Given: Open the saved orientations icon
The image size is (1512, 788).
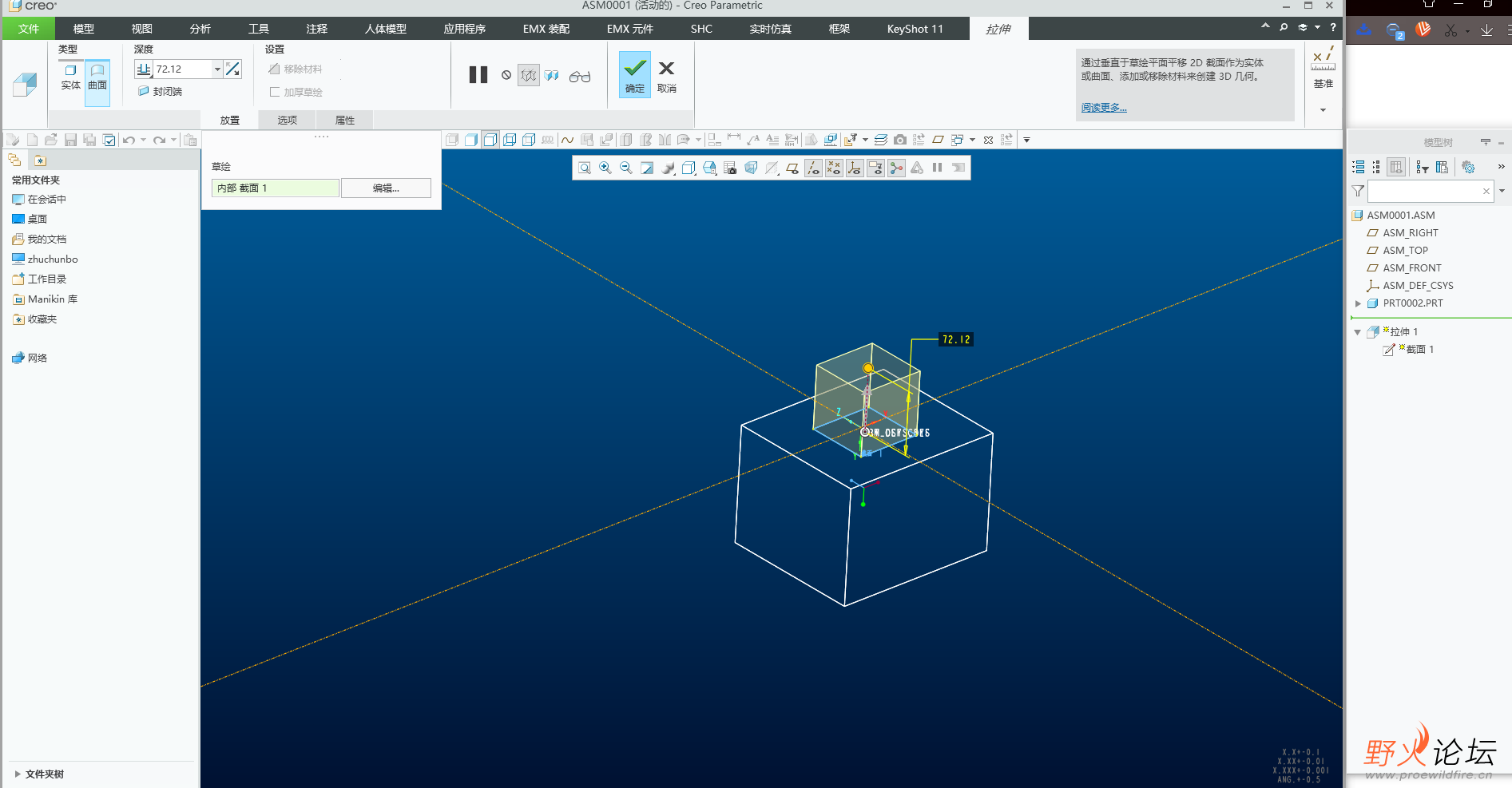Looking at the screenshot, I should pos(709,168).
